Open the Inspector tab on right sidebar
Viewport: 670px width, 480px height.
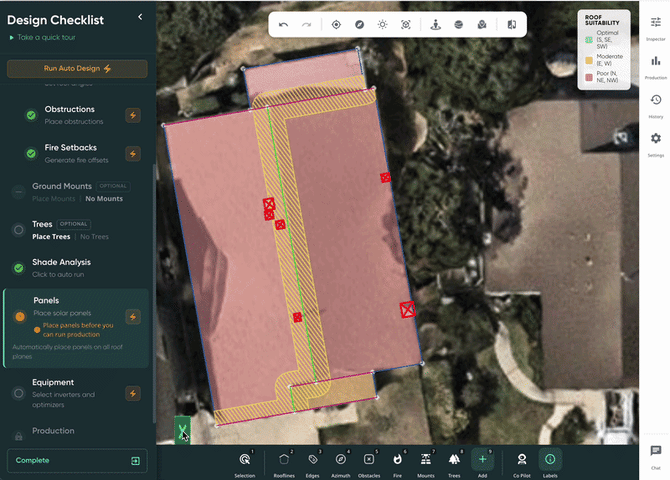point(655,27)
